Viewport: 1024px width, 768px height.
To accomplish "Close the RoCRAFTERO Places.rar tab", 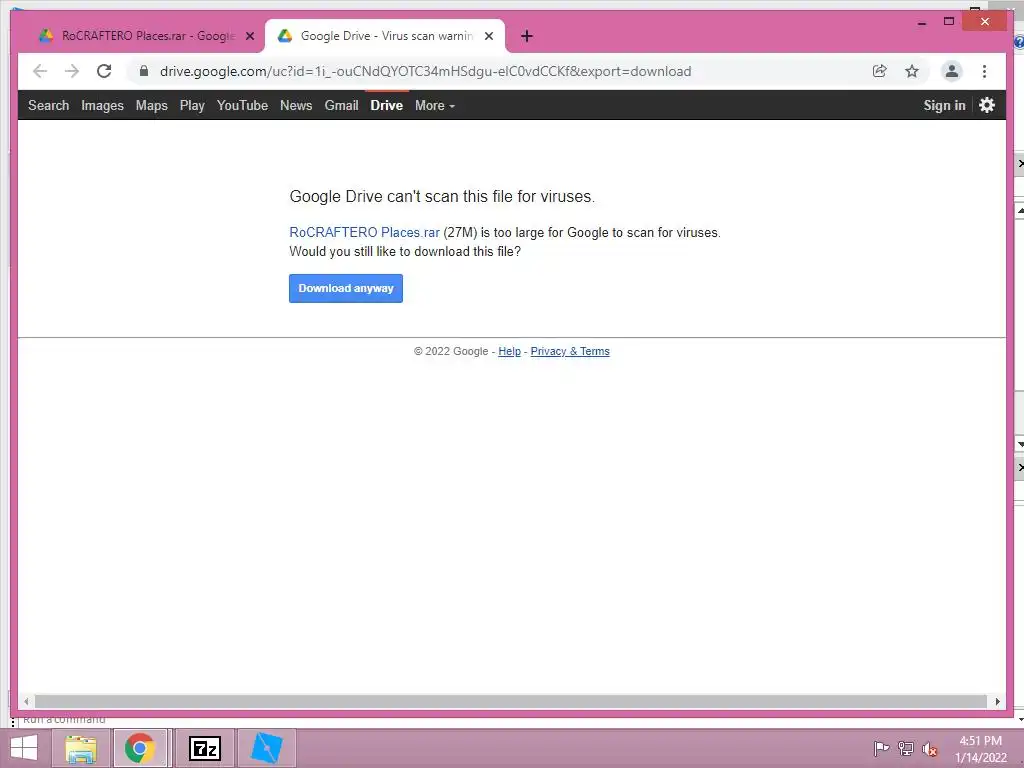I will pyautogui.click(x=249, y=36).
